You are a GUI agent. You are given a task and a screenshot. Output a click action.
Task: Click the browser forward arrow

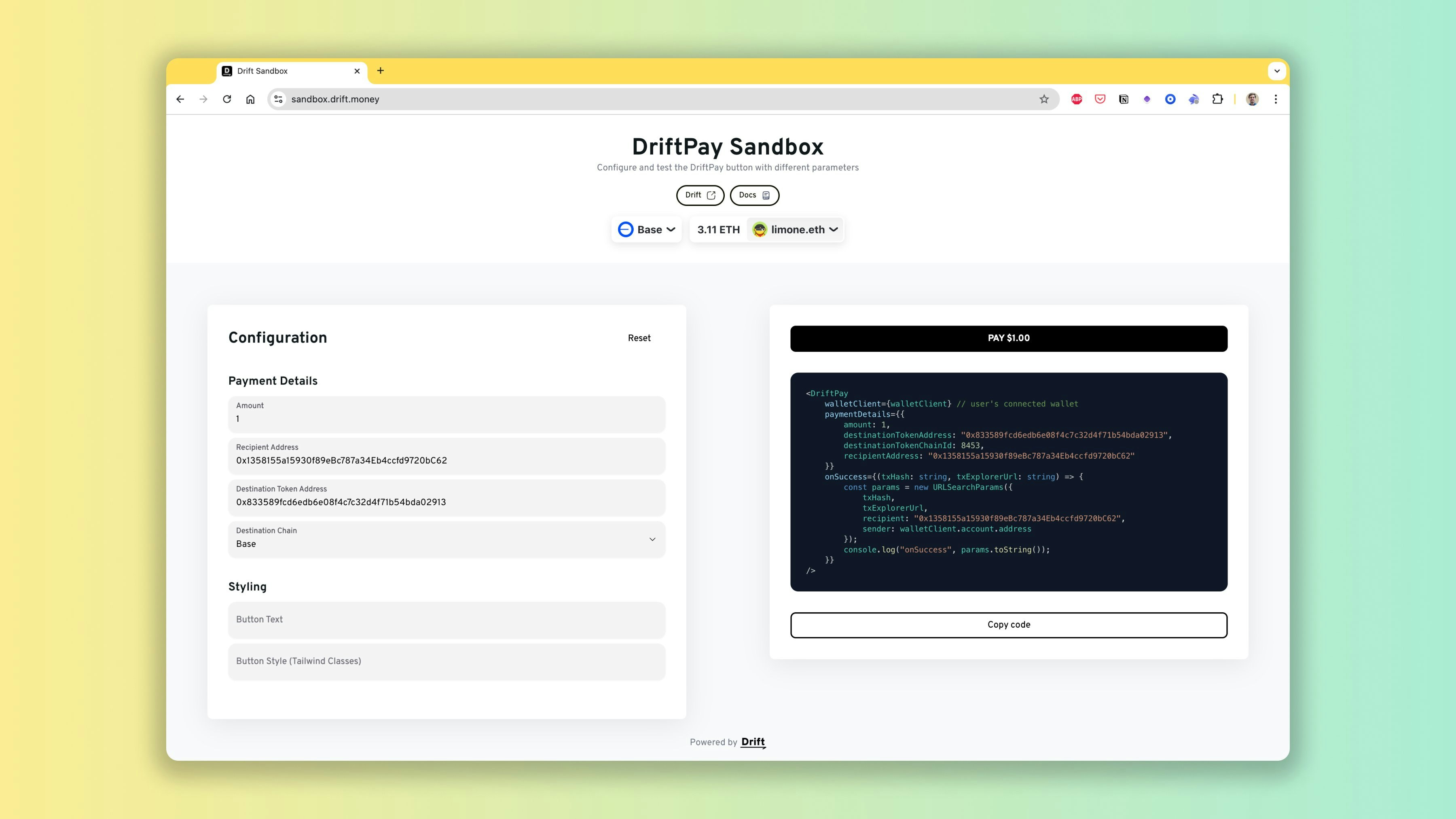pyautogui.click(x=203, y=99)
